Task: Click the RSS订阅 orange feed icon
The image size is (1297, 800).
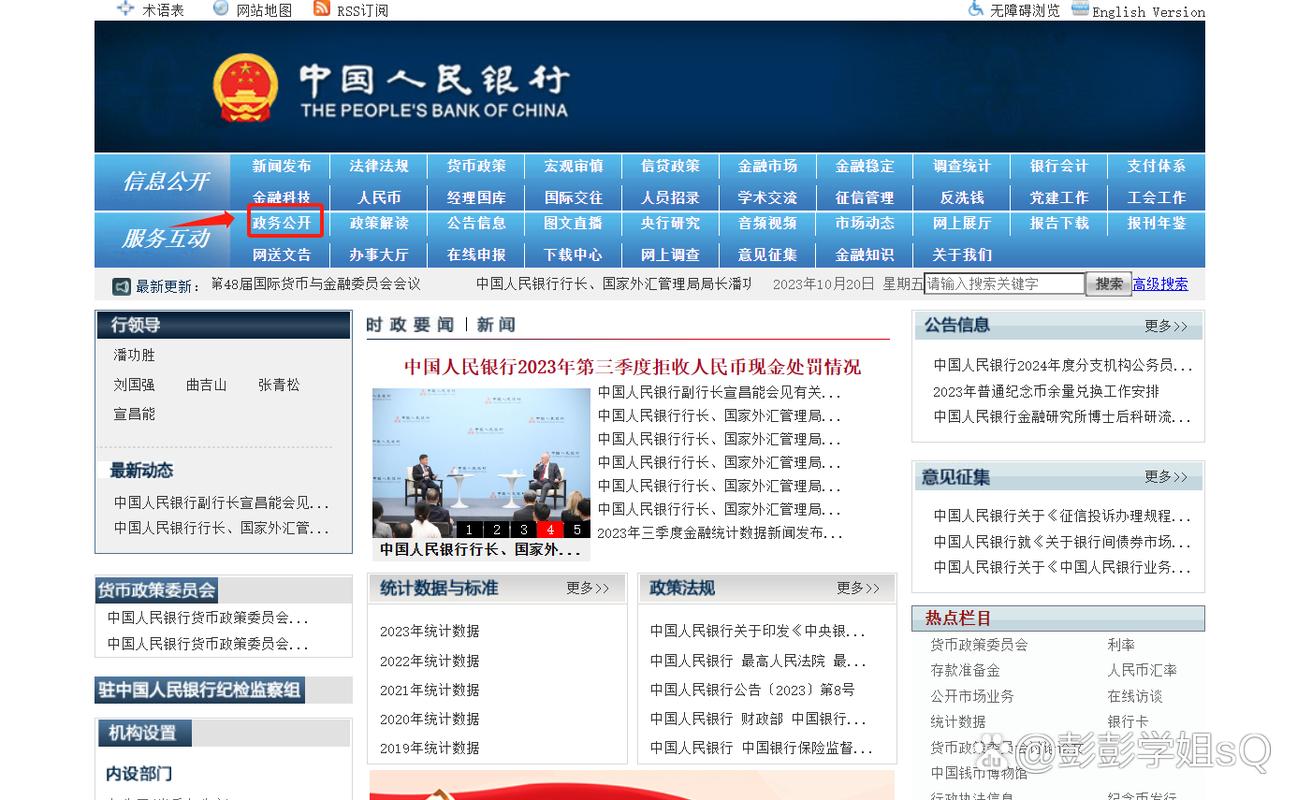Action: click(x=321, y=9)
